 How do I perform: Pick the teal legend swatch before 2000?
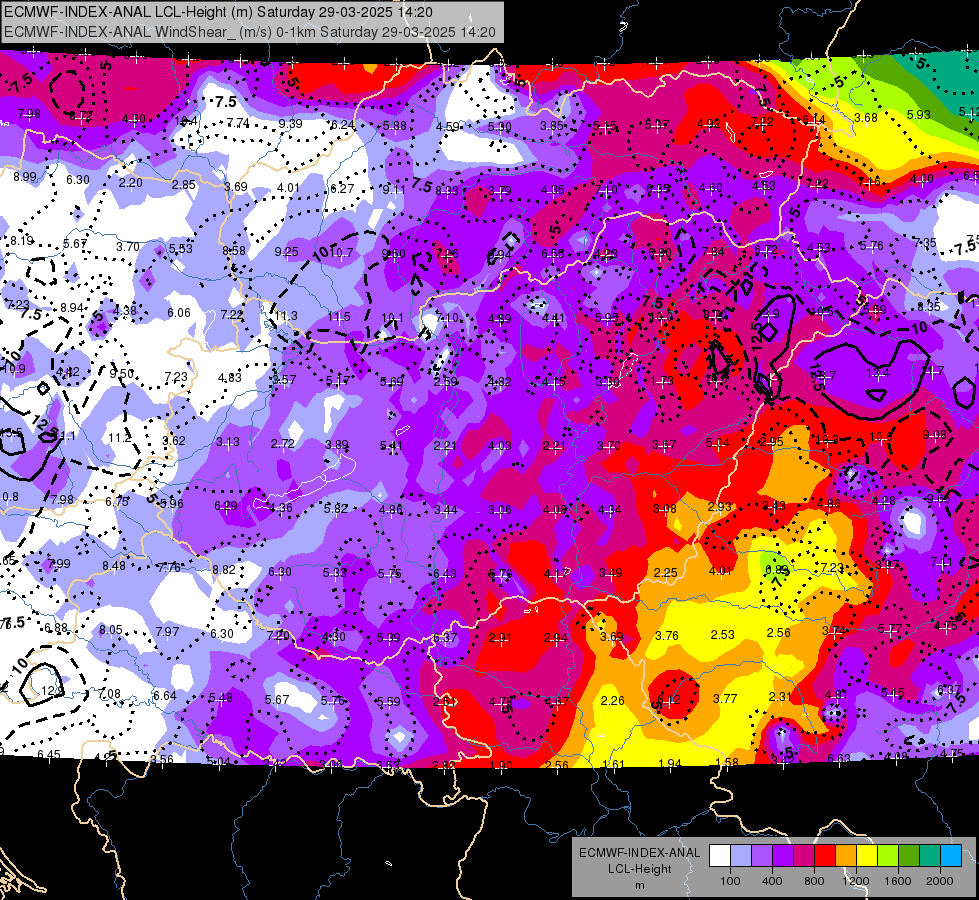tap(930, 855)
